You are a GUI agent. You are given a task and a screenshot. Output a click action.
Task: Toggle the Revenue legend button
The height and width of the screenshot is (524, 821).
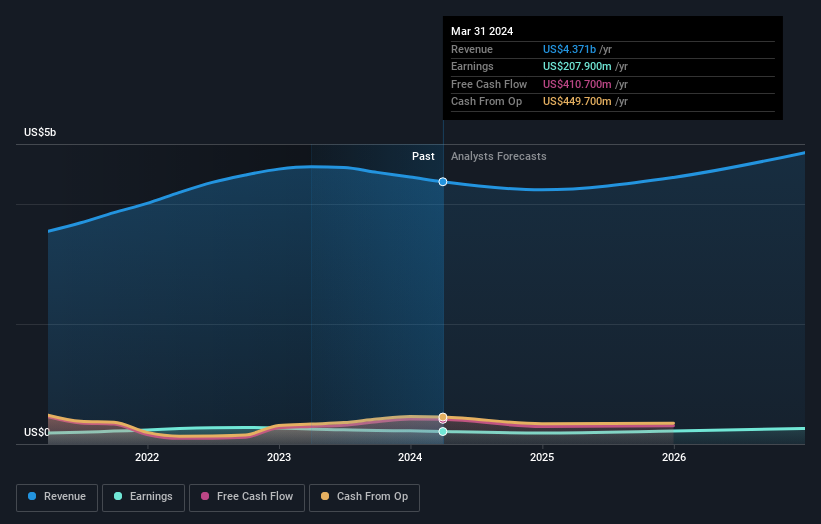[x=57, y=497]
